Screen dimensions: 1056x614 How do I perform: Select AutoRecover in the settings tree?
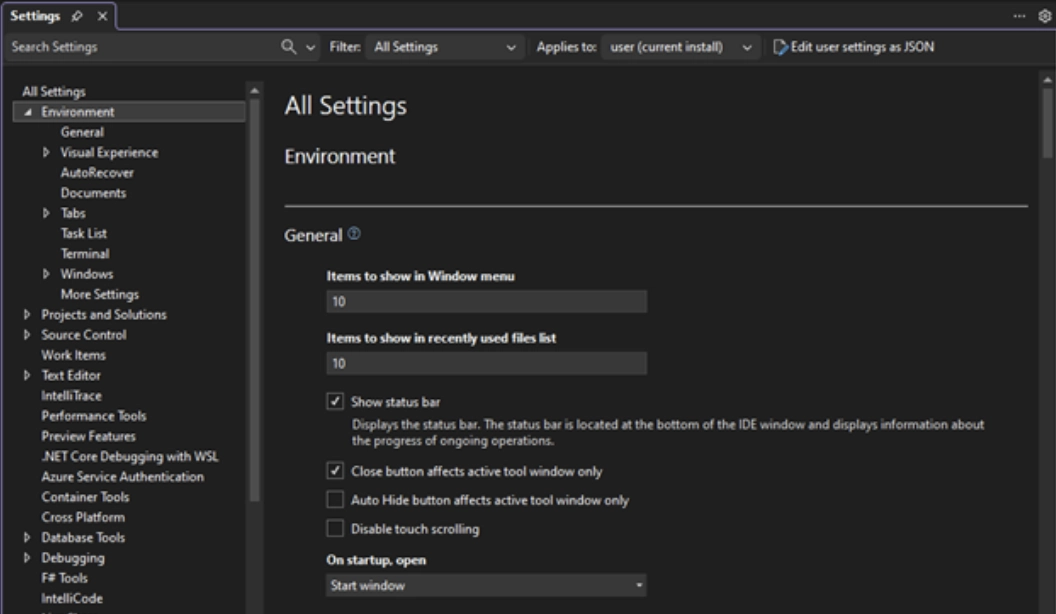[97, 173]
